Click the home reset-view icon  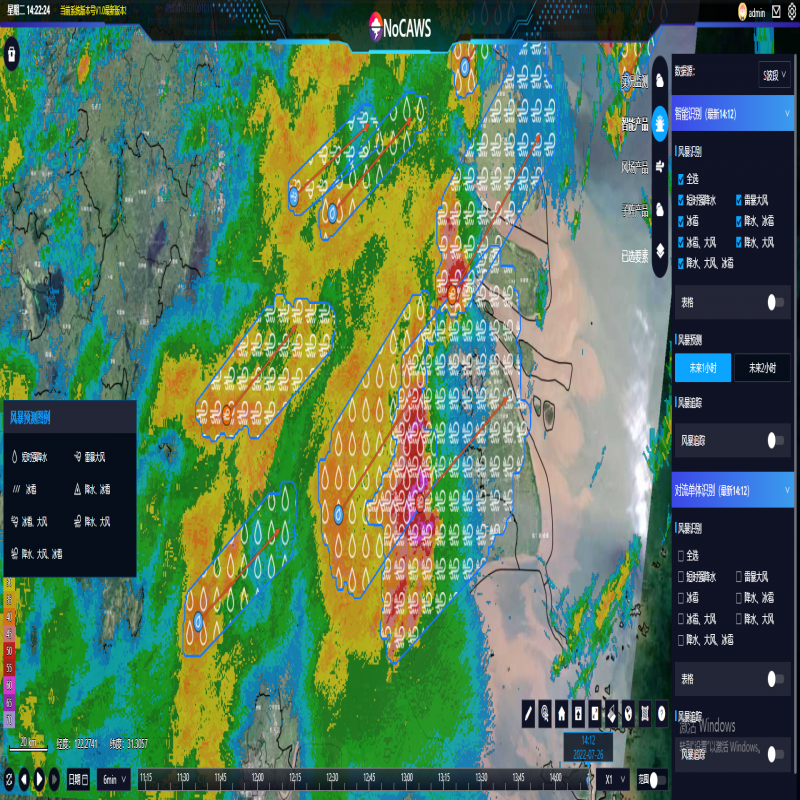pos(562,714)
